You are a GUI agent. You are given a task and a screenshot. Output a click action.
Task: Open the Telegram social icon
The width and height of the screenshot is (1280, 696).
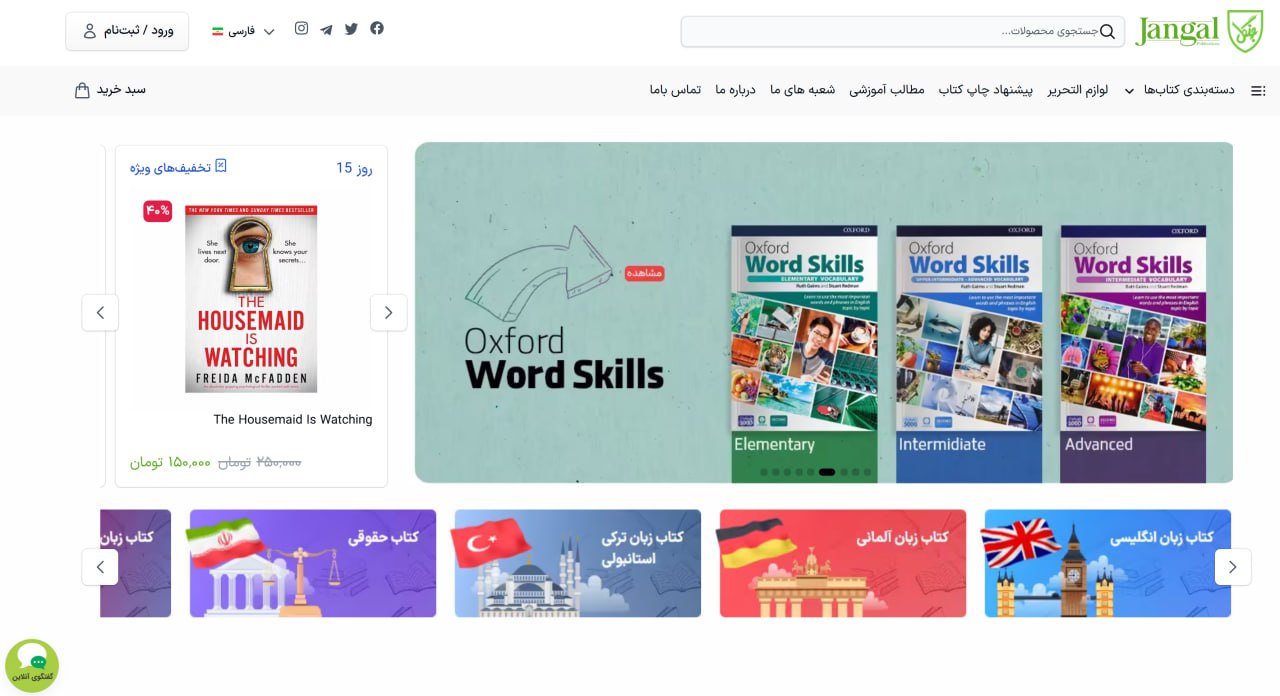(326, 30)
